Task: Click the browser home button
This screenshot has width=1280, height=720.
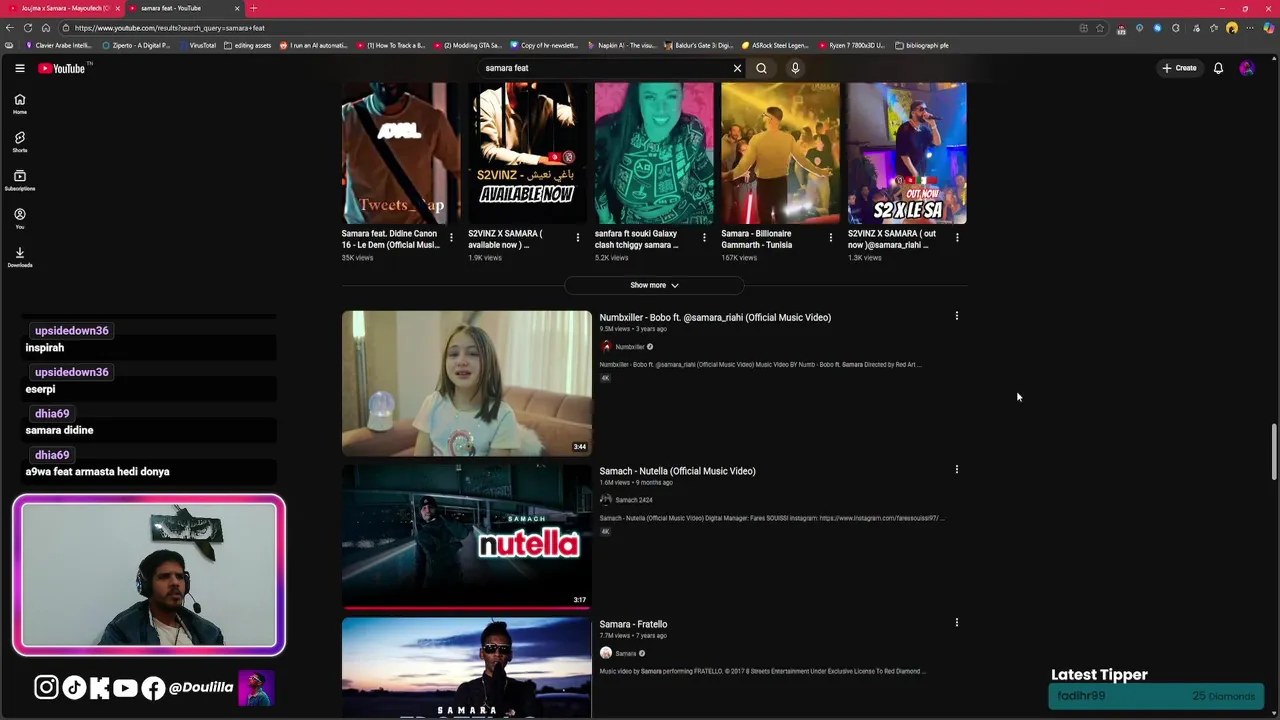Action: [x=45, y=28]
